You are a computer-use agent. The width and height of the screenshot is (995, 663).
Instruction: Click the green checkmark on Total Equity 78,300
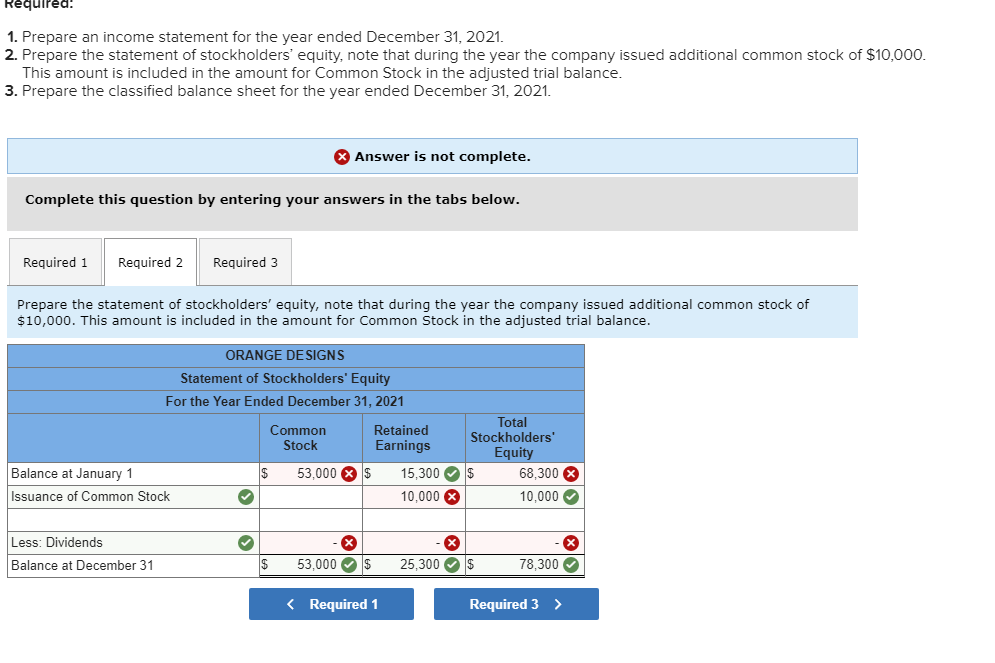click(x=570, y=564)
